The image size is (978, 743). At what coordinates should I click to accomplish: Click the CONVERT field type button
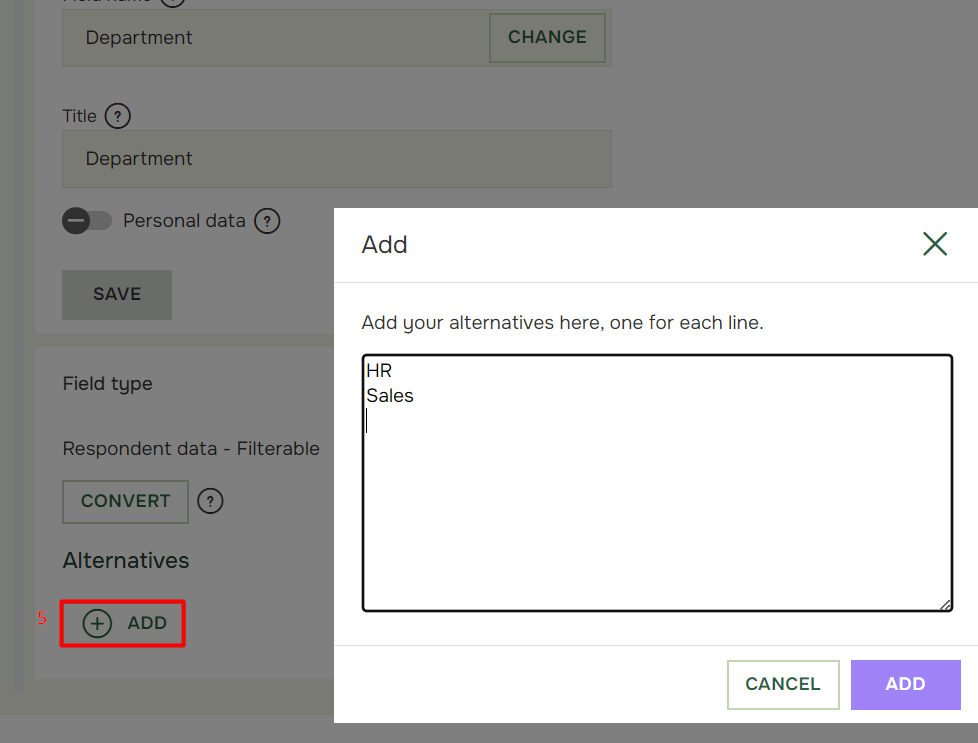(125, 501)
